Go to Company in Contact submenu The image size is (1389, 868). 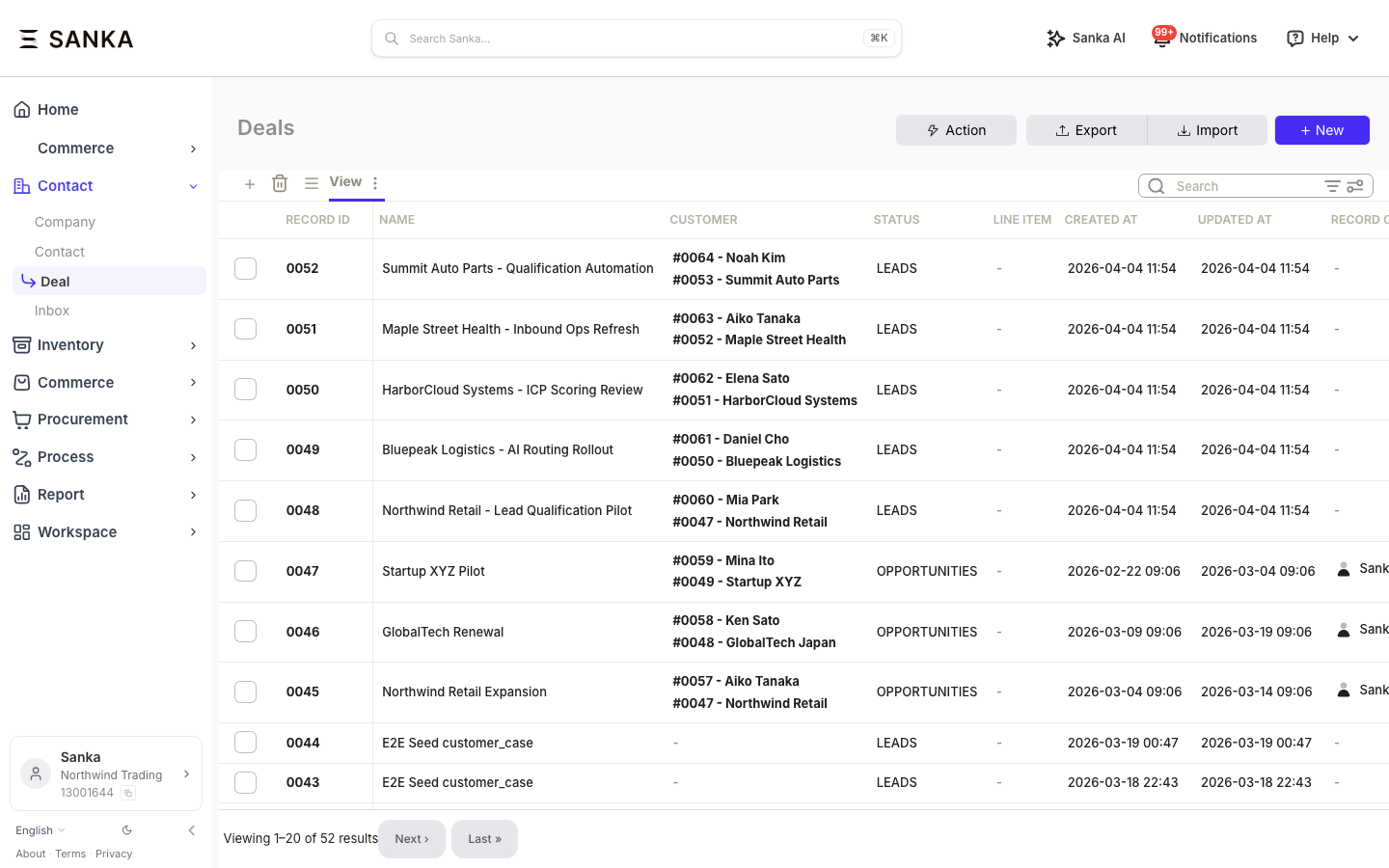(x=65, y=222)
